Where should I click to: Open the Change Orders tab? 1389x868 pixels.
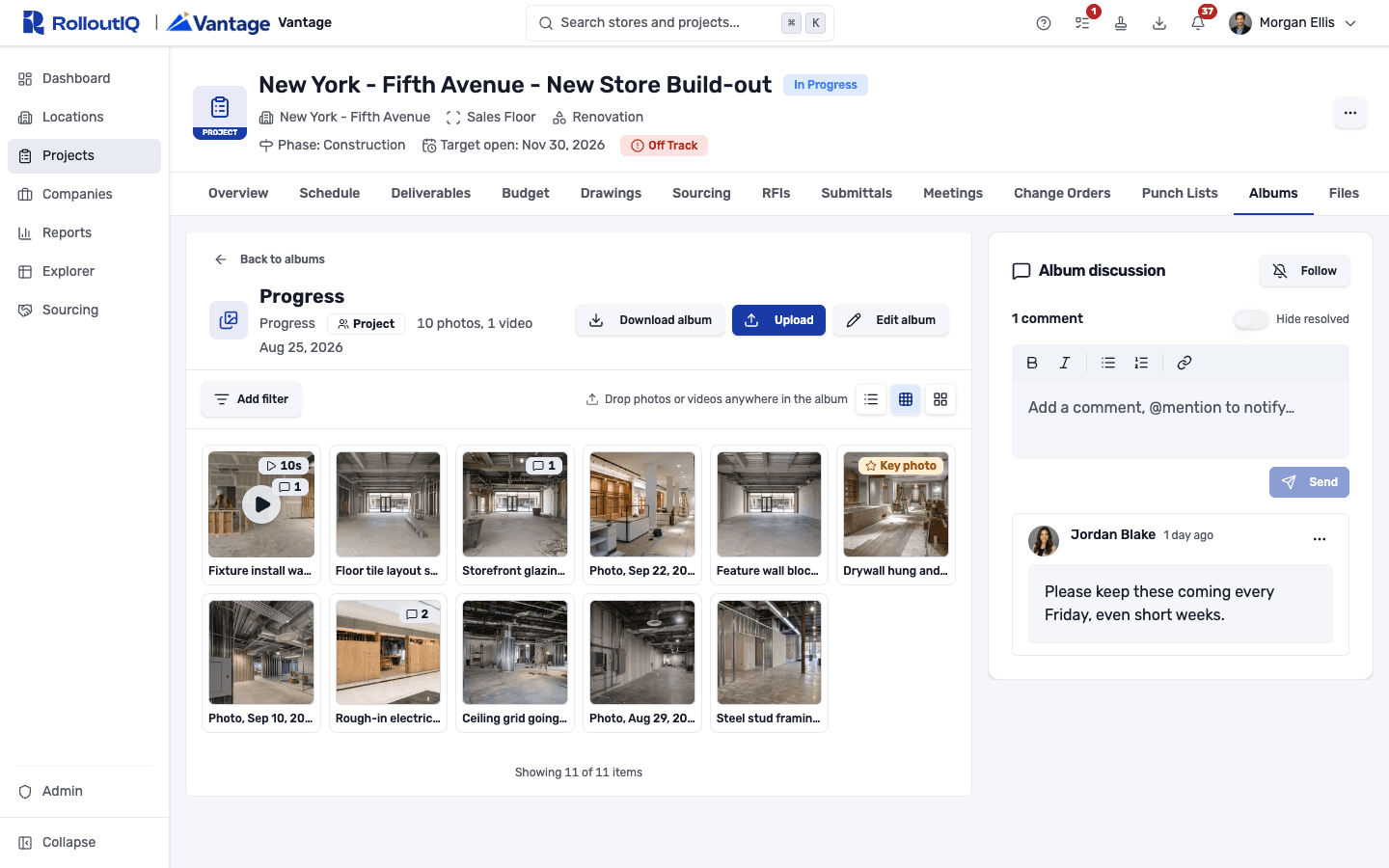(x=1062, y=193)
